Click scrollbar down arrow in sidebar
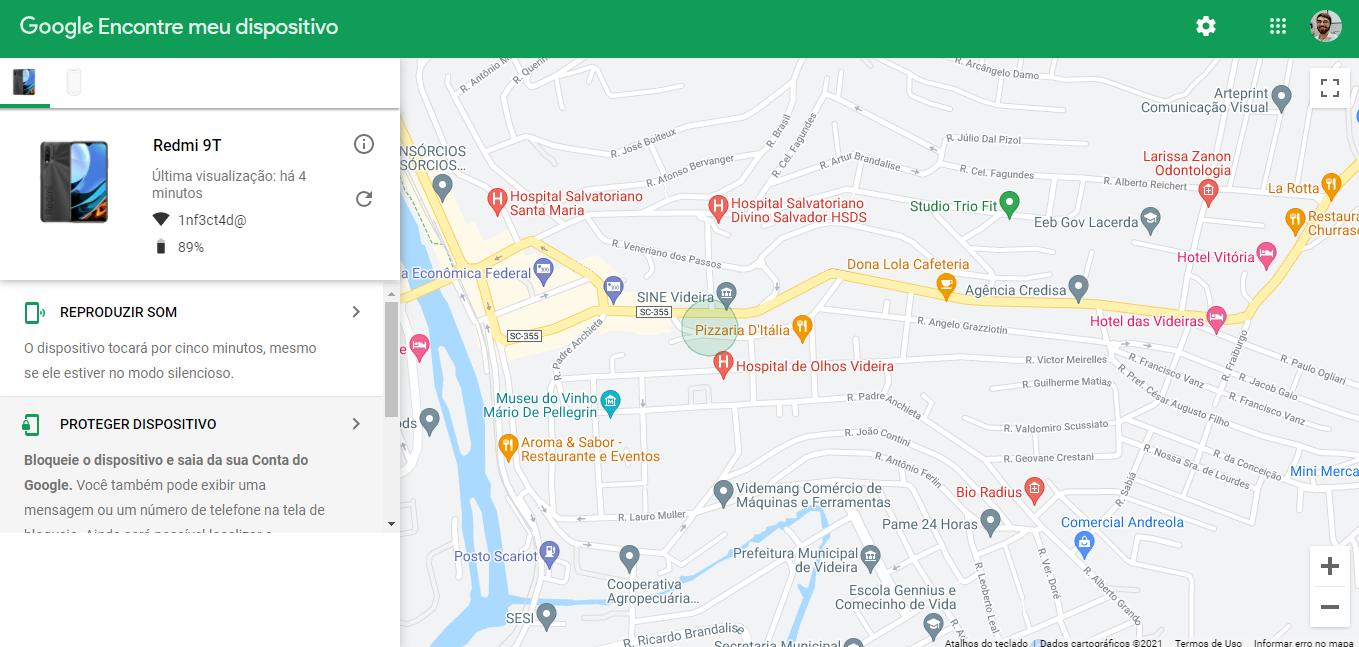Viewport: 1359px width, 647px height. pos(391,523)
